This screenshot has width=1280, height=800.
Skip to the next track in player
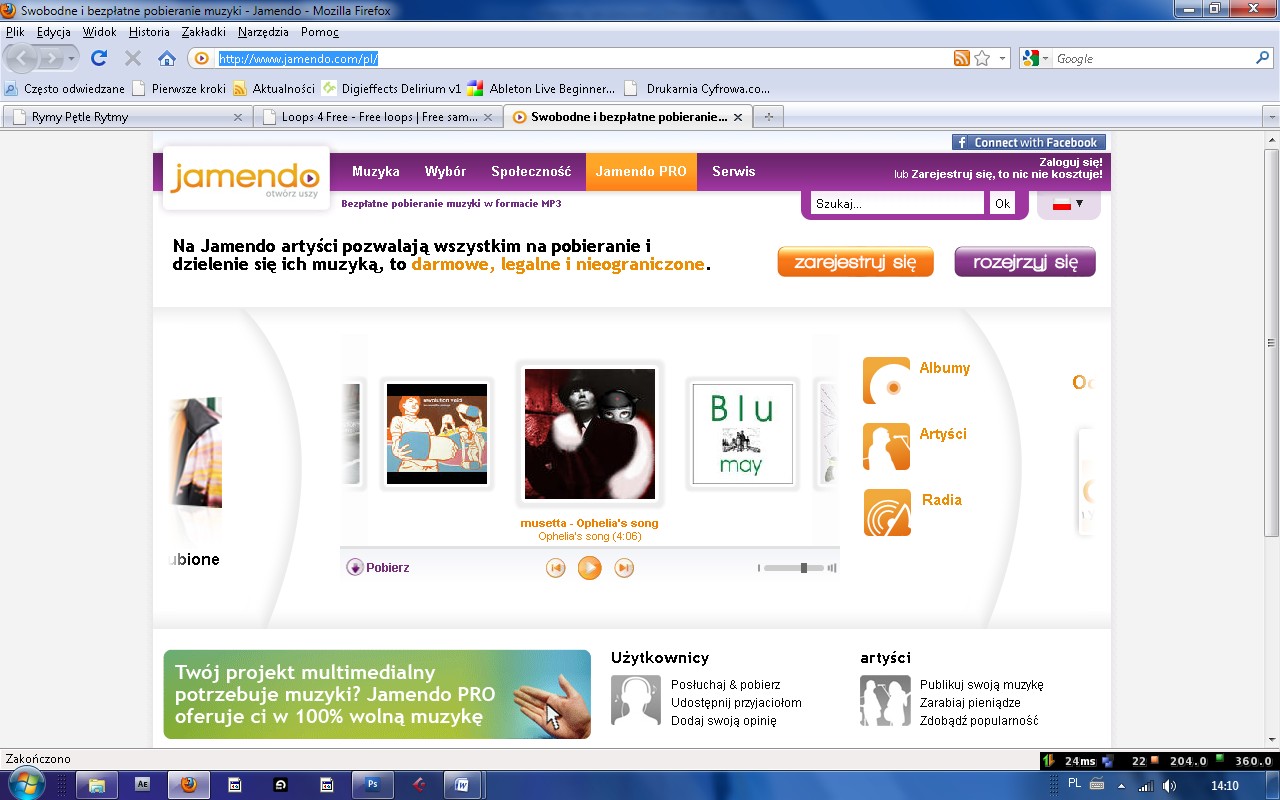(624, 568)
